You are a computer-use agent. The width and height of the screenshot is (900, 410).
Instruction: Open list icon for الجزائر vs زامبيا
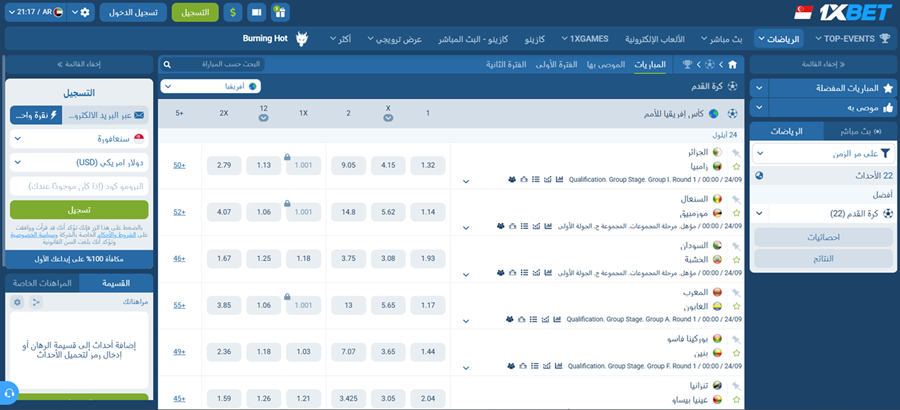click(536, 180)
